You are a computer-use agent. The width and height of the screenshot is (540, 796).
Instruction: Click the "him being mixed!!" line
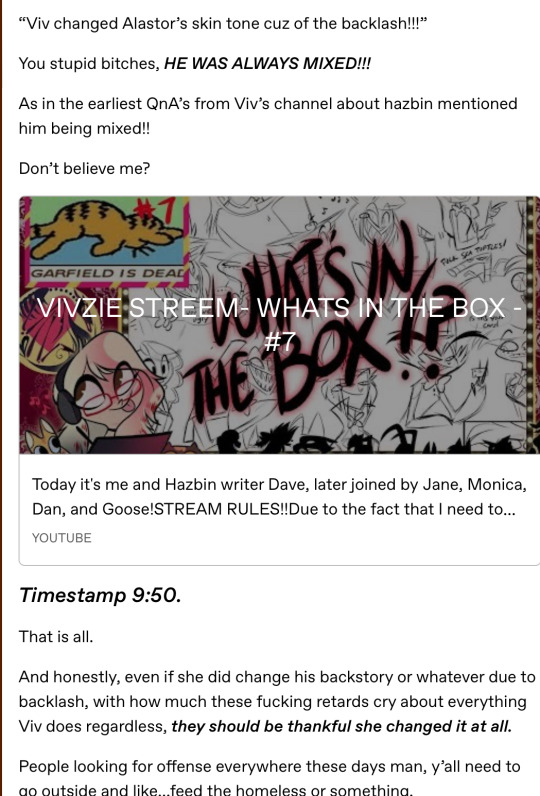click(84, 128)
